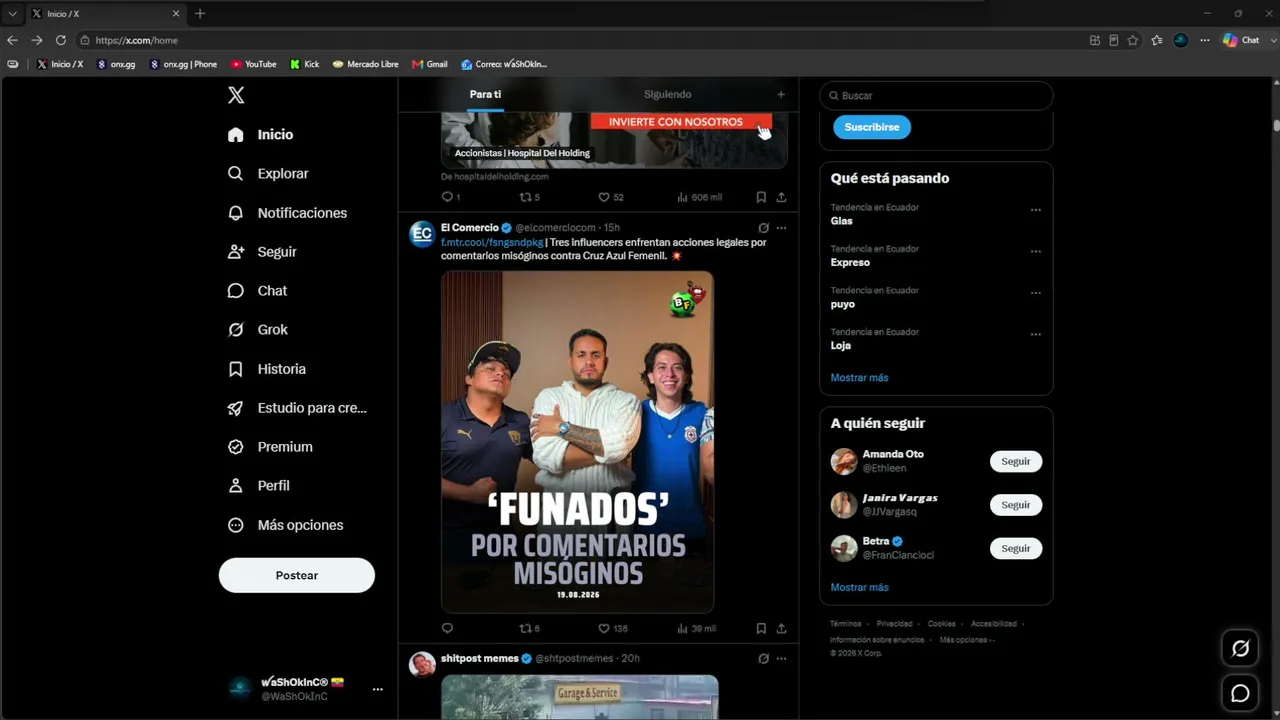The image size is (1280, 720).
Task: Bookmark the Hospital Del Holding ad post
Action: click(x=761, y=197)
